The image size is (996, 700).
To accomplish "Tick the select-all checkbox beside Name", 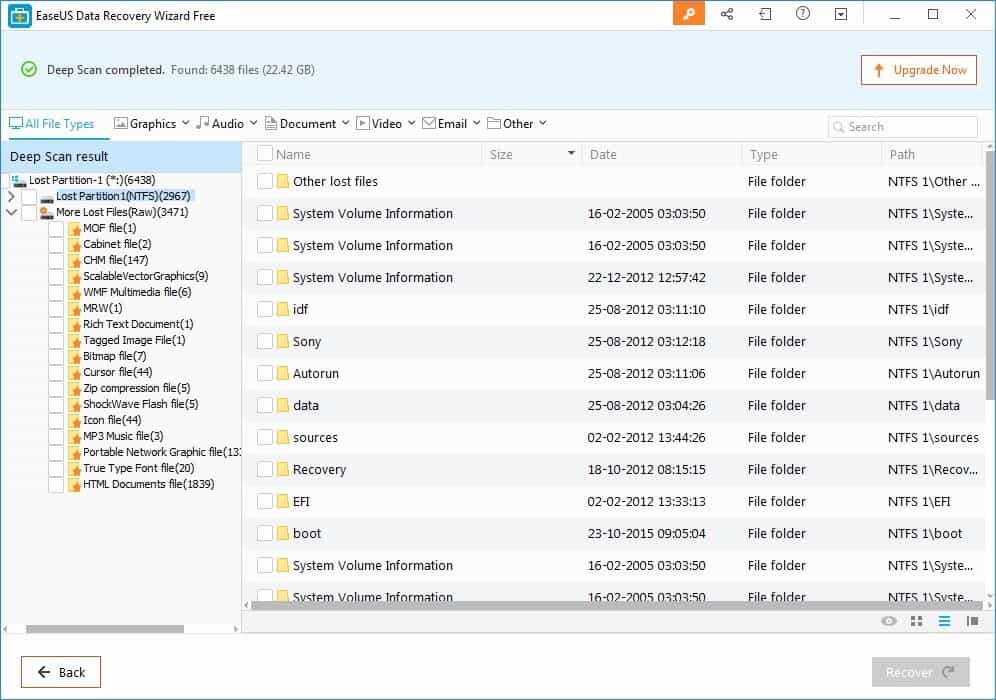I will 265,153.
